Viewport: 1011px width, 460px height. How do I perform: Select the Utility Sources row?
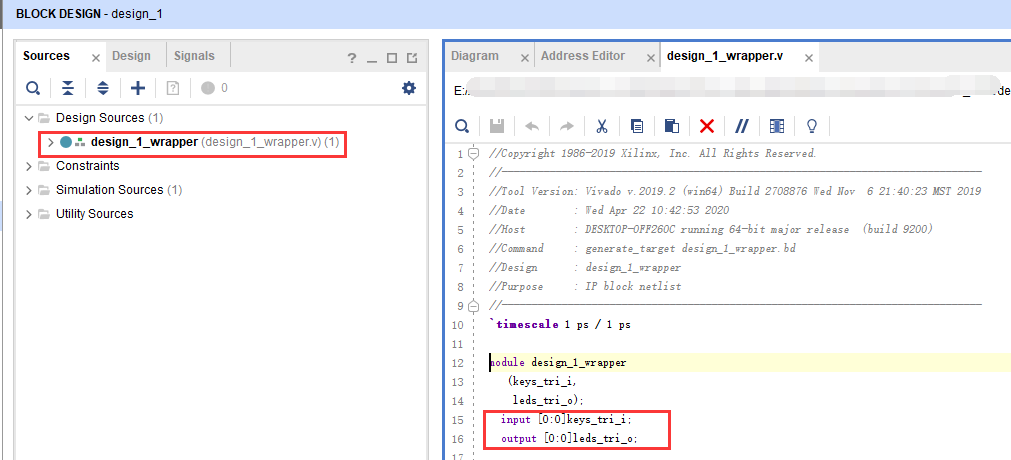[x=95, y=214]
